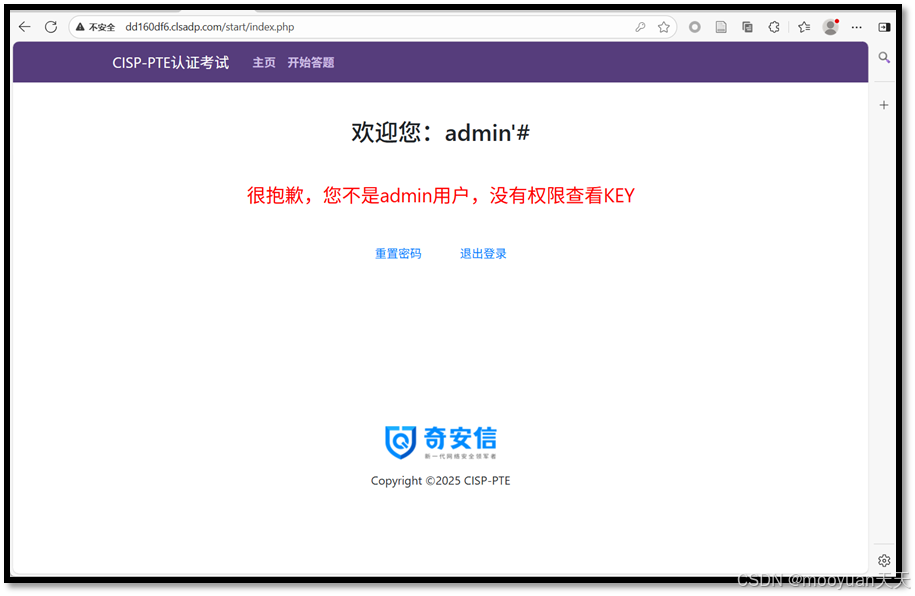The width and height of the screenshot is (915, 596).
Task: Click the page preview reader icon
Action: pyautogui.click(x=721, y=27)
